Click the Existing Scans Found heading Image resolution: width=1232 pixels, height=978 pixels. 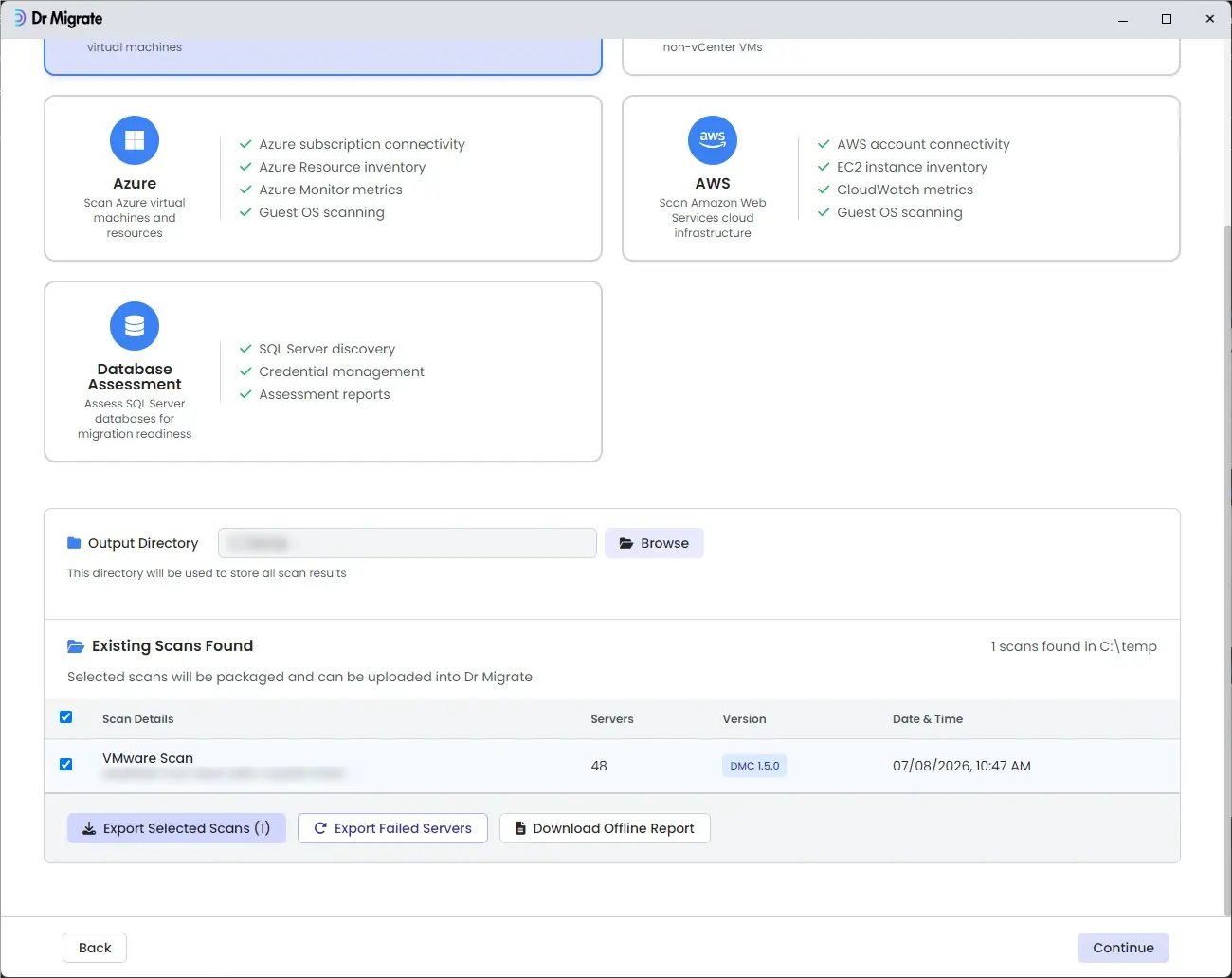tap(172, 646)
